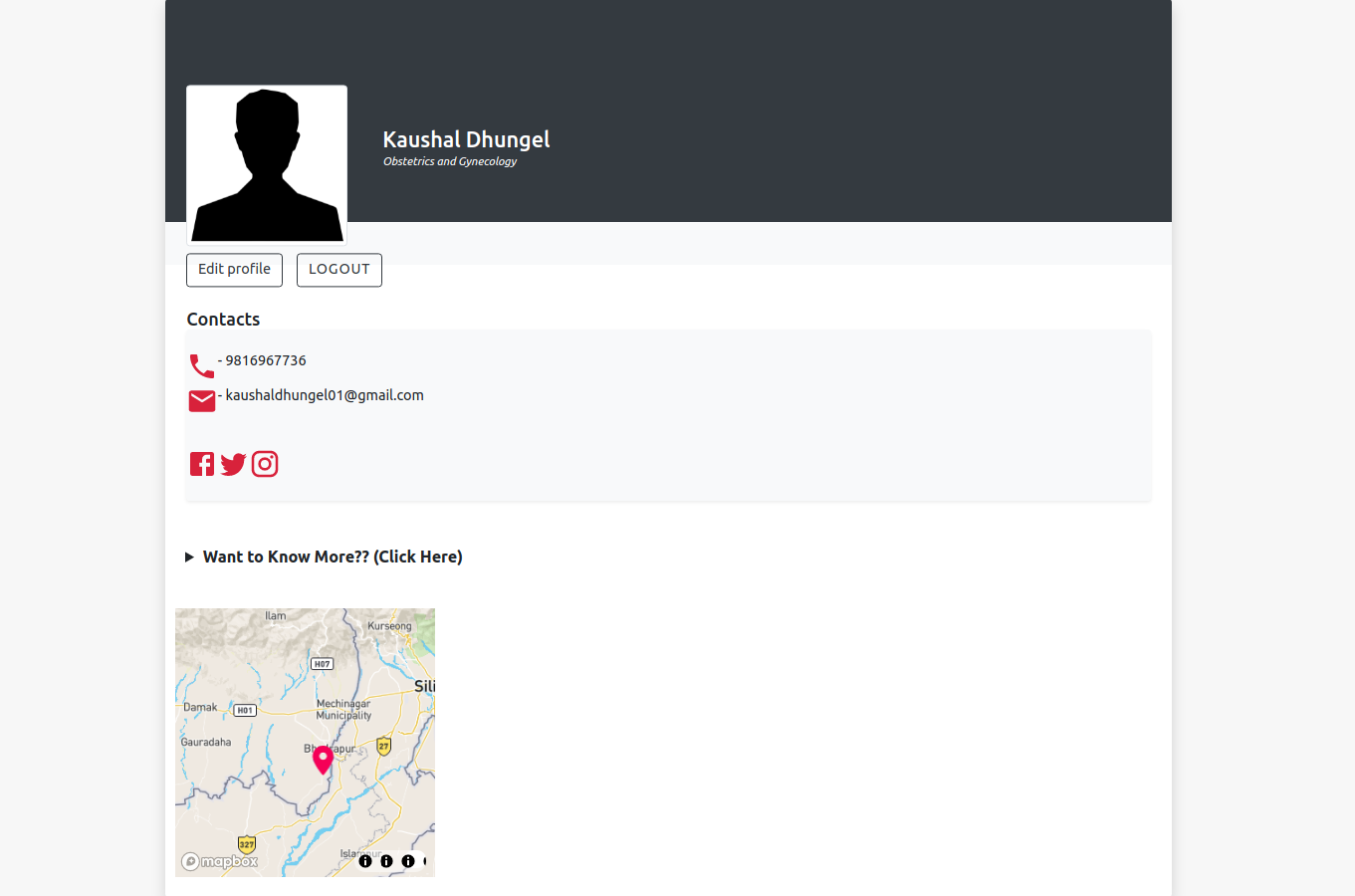Click the profile silhouette picture
Viewport: 1355px width, 896px height.
[x=267, y=164]
